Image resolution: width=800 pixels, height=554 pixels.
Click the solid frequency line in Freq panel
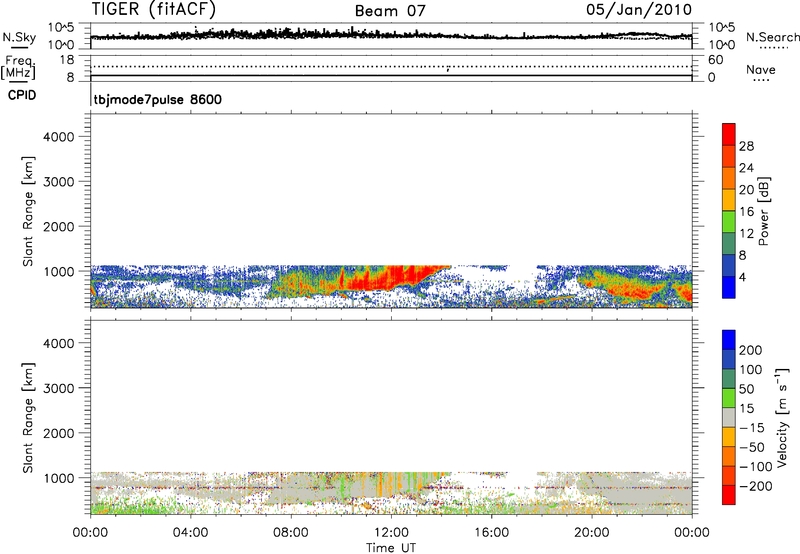391,76
